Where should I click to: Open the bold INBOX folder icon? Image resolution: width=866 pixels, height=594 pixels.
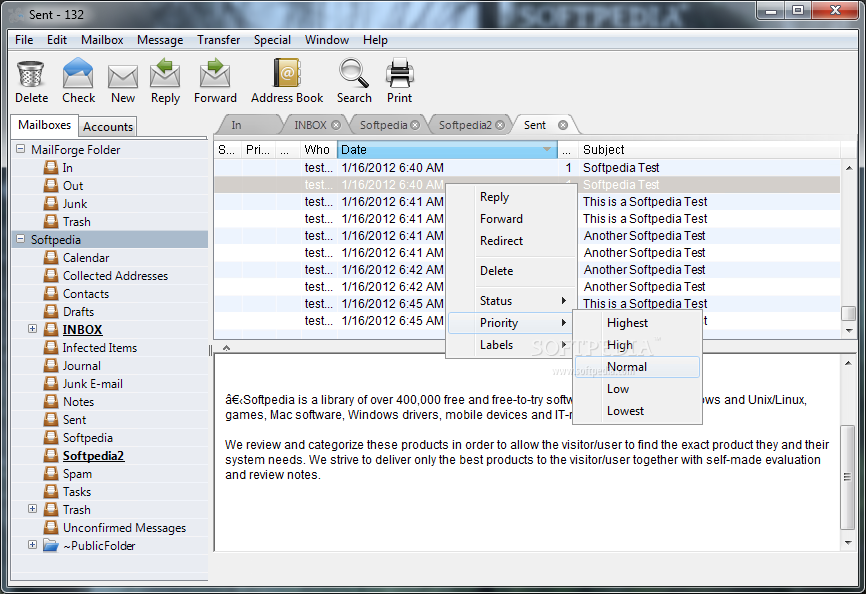point(51,330)
